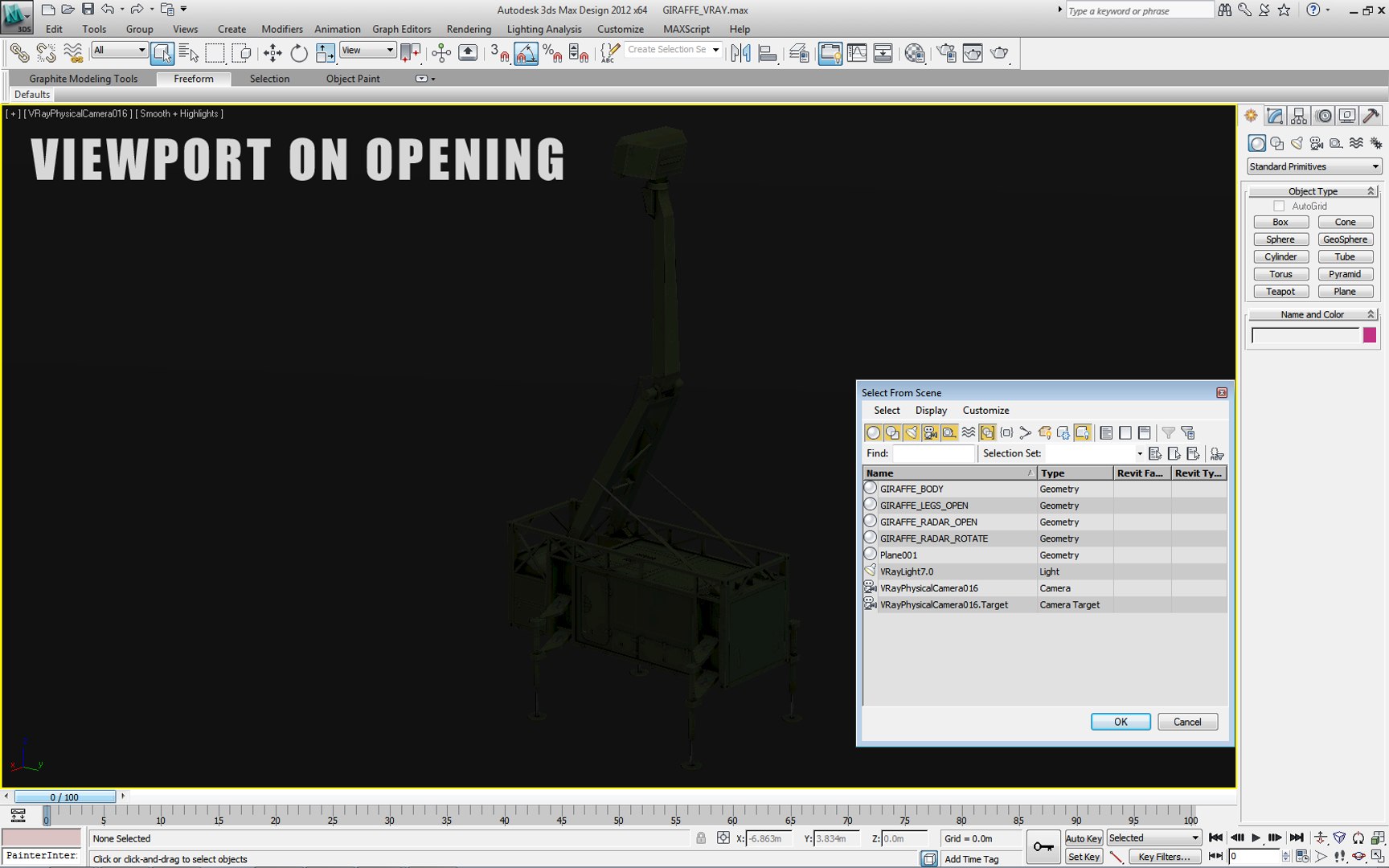The image size is (1389, 868).
Task: Show Lights category in Create panel
Action: pos(1297,143)
